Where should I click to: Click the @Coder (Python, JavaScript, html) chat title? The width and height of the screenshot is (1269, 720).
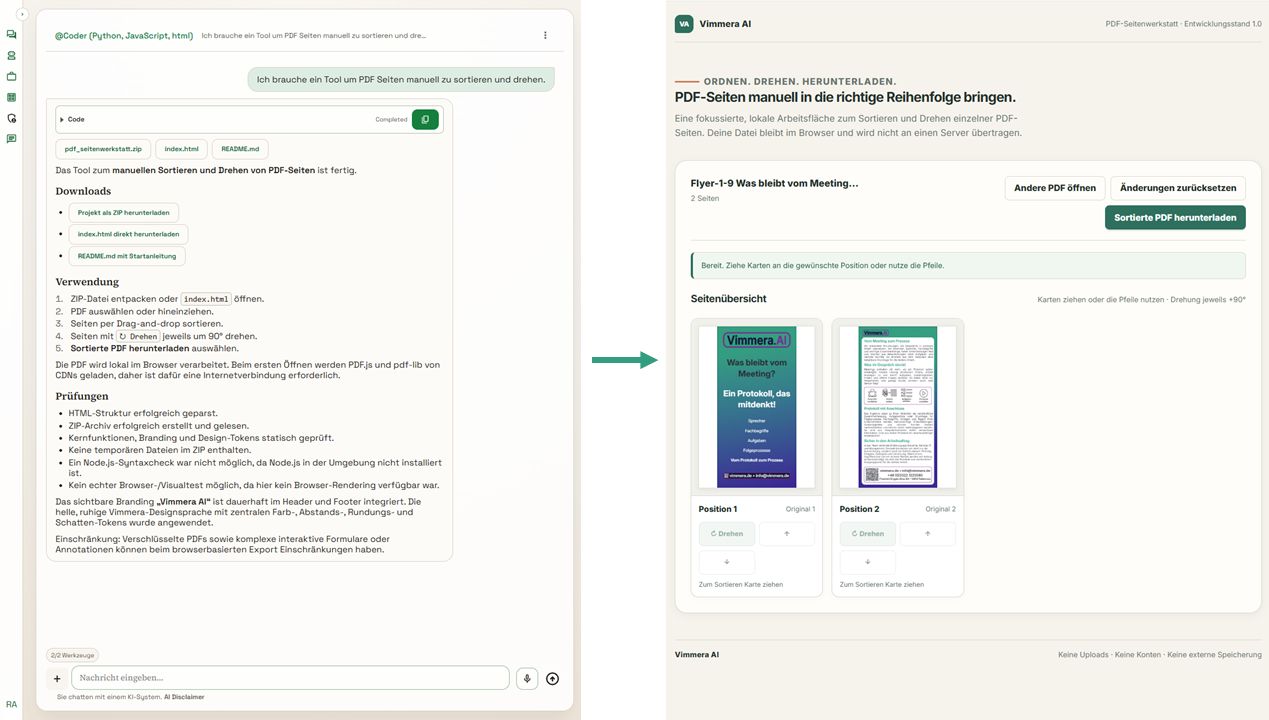124,35
